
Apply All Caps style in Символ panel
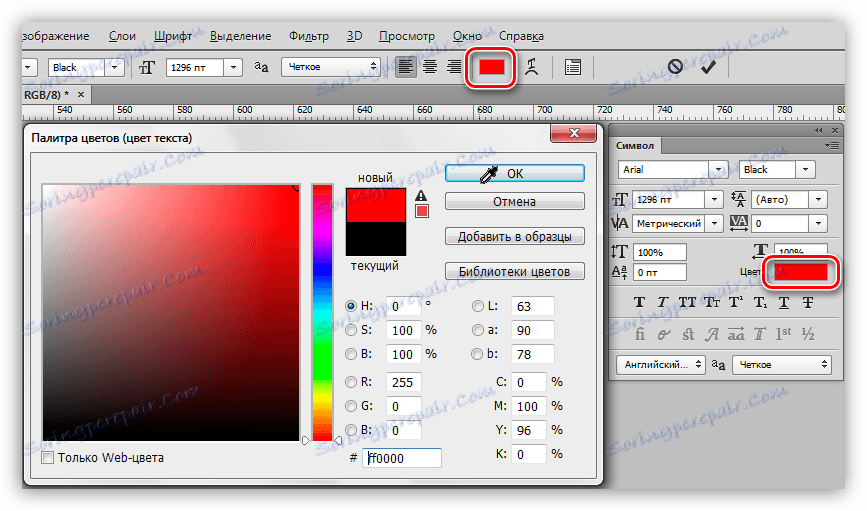tap(687, 303)
